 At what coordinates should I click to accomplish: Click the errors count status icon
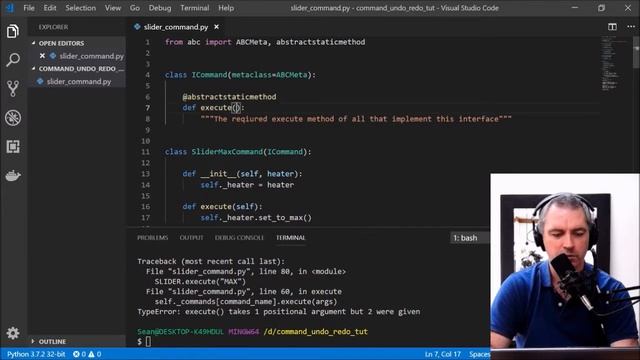(79, 354)
